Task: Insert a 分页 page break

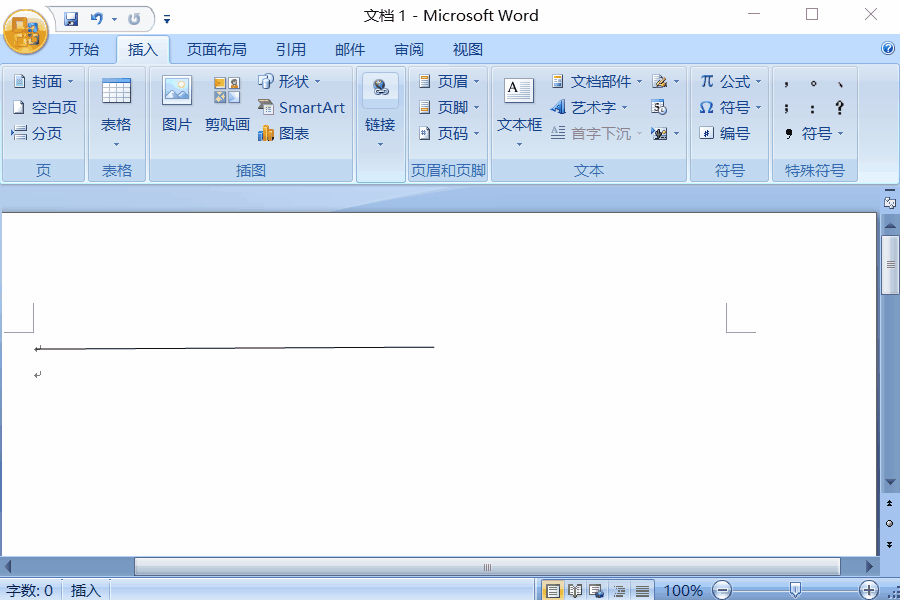Action: 37,134
